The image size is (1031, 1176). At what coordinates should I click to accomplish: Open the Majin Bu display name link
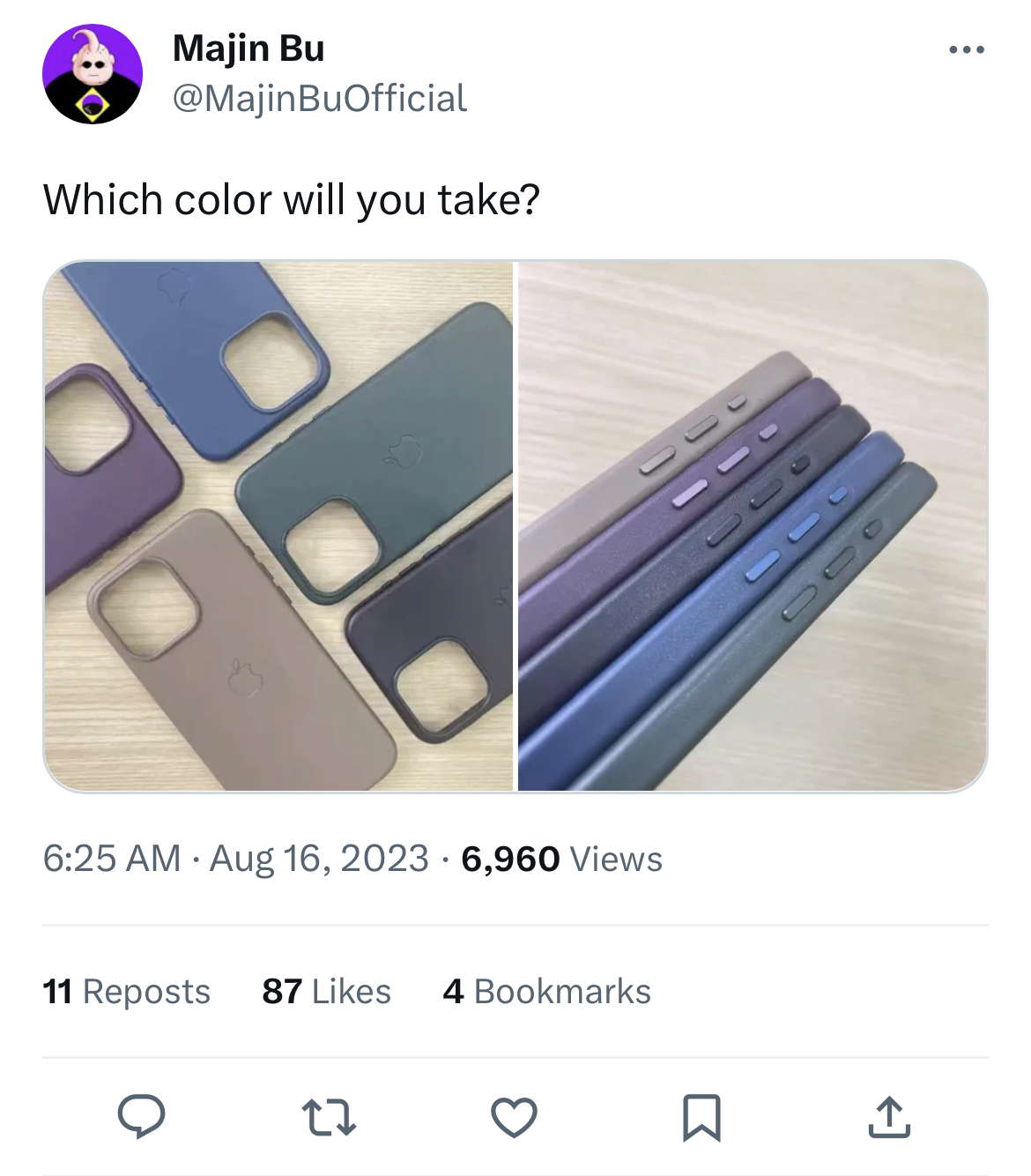point(248,48)
